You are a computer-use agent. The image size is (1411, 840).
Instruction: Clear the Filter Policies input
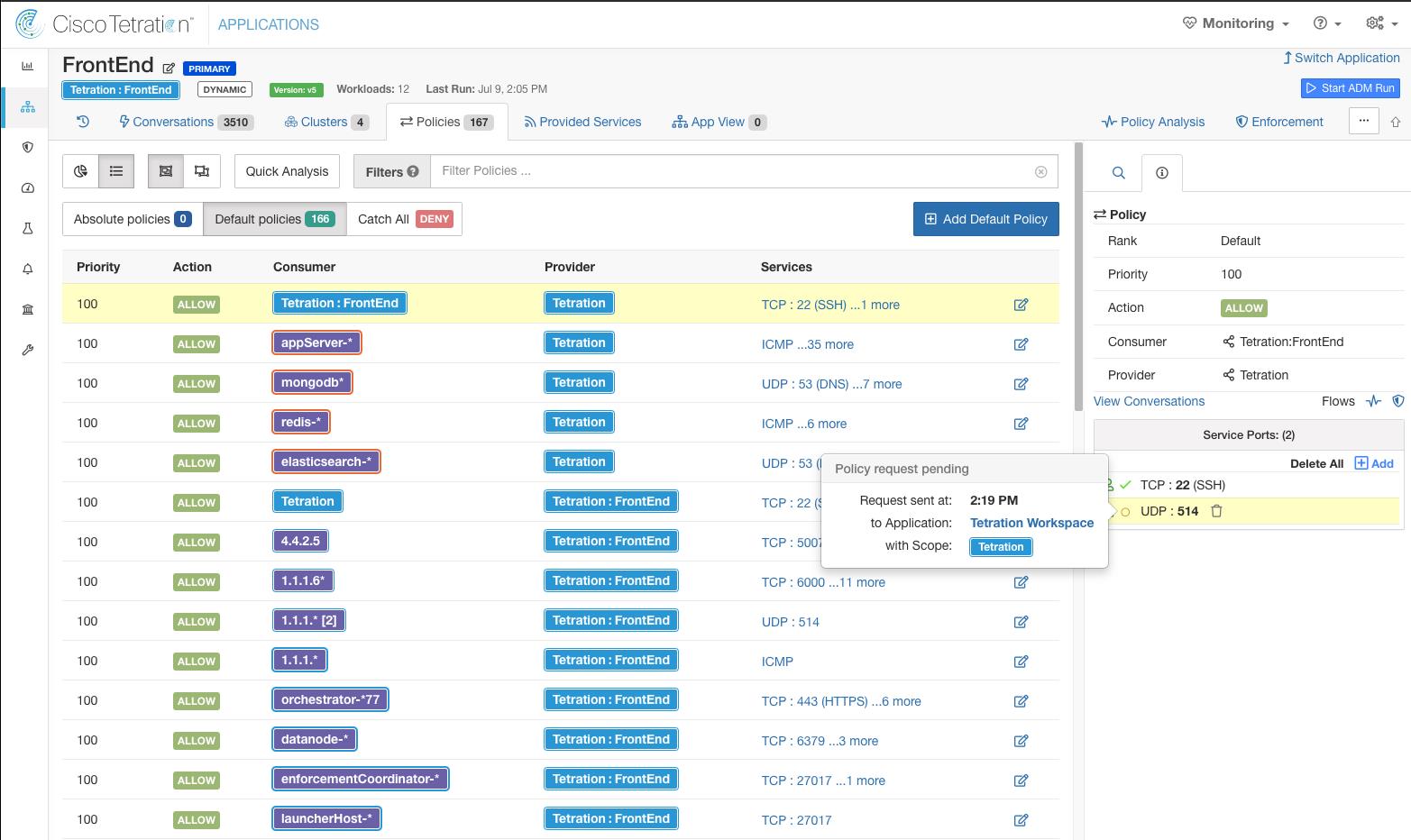[x=1040, y=171]
